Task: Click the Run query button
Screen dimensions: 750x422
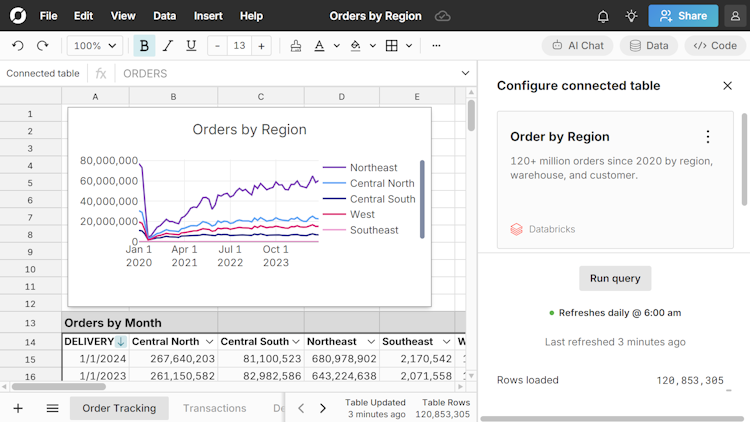Action: [615, 278]
